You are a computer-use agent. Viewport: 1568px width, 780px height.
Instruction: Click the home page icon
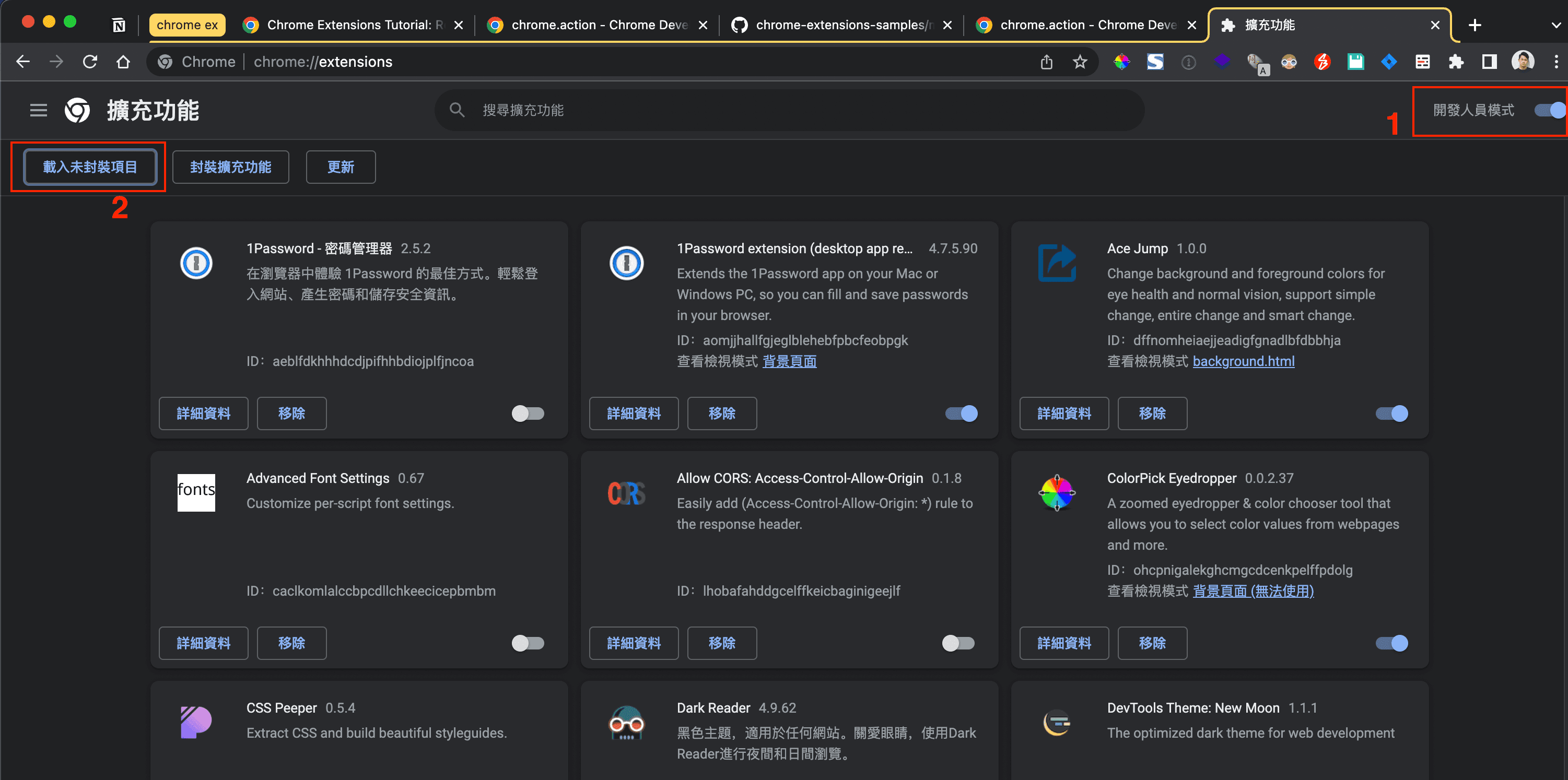tap(124, 62)
